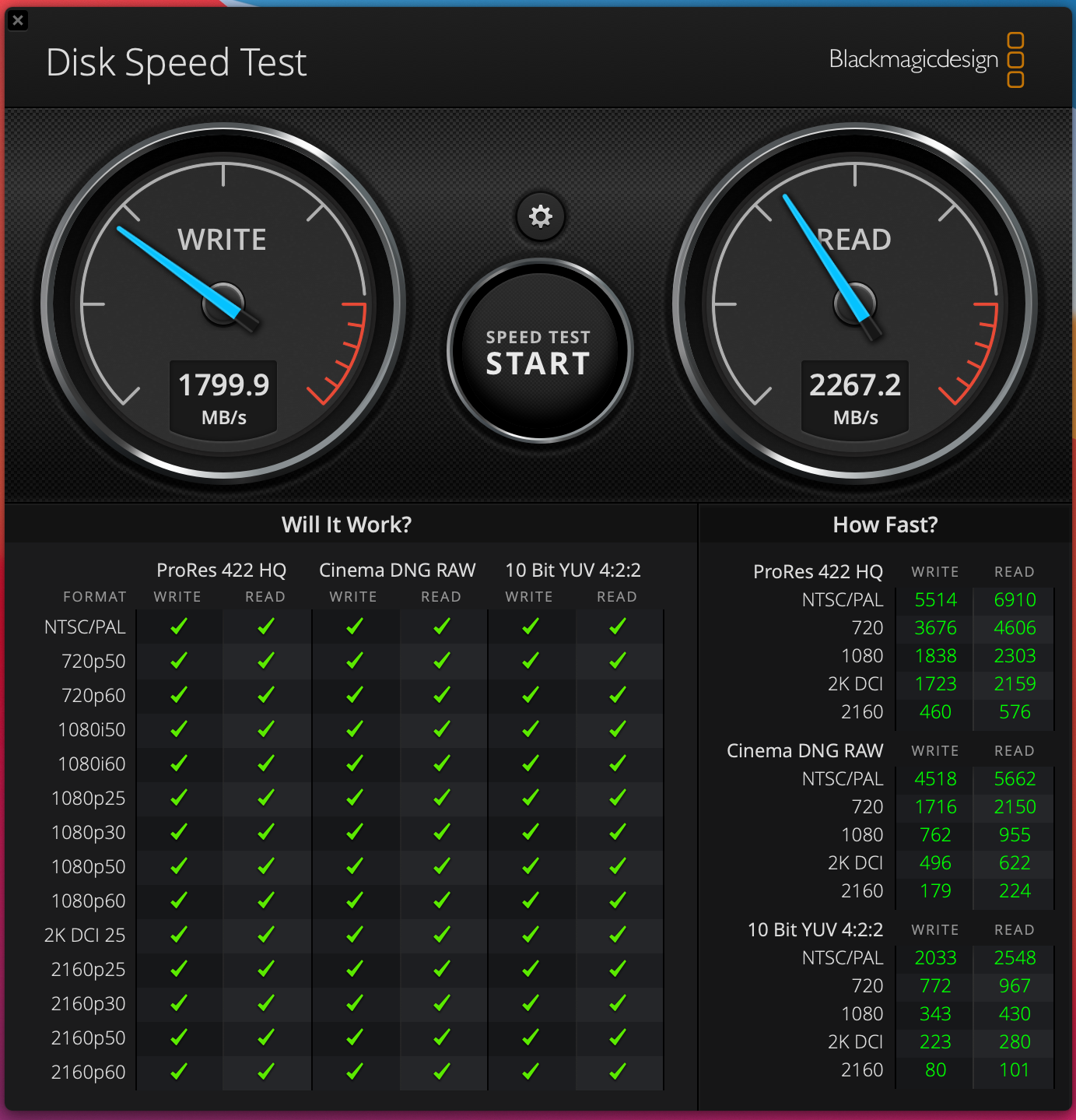1076x1120 pixels.
Task: Click the Cinema DNG RAW column header in Will It Work
Action: [398, 571]
